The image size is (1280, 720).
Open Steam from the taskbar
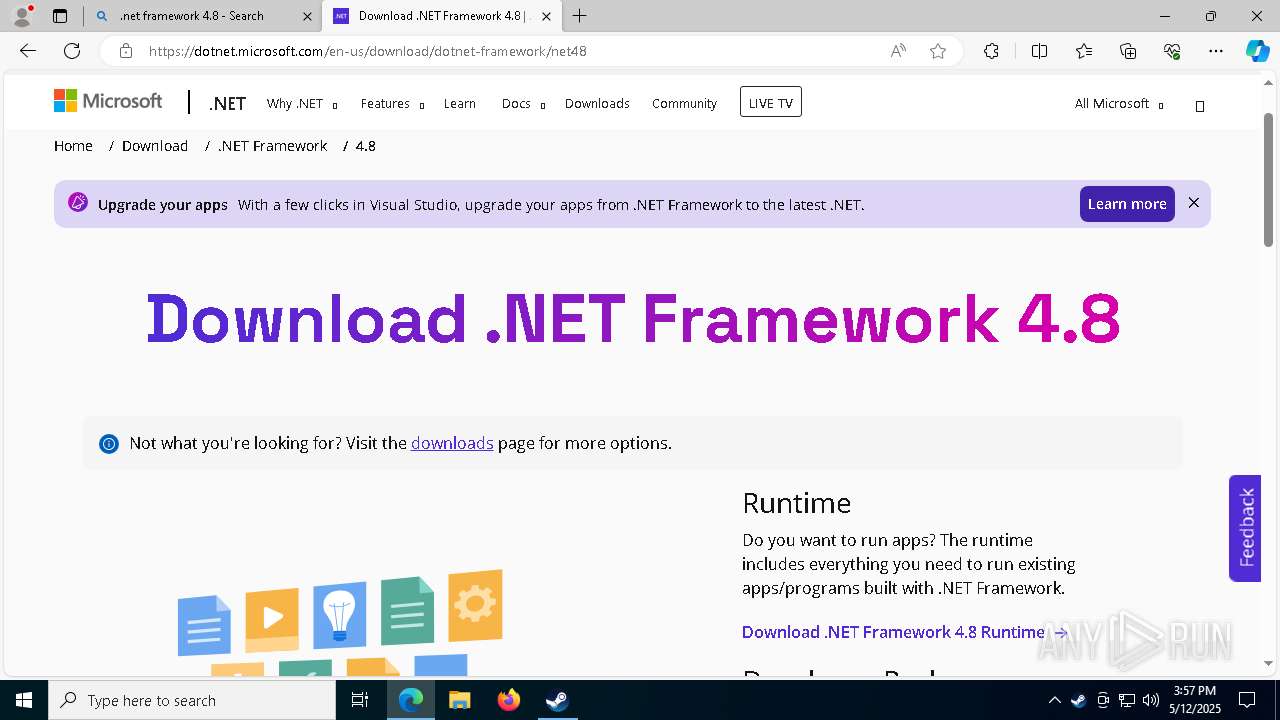(x=557, y=700)
